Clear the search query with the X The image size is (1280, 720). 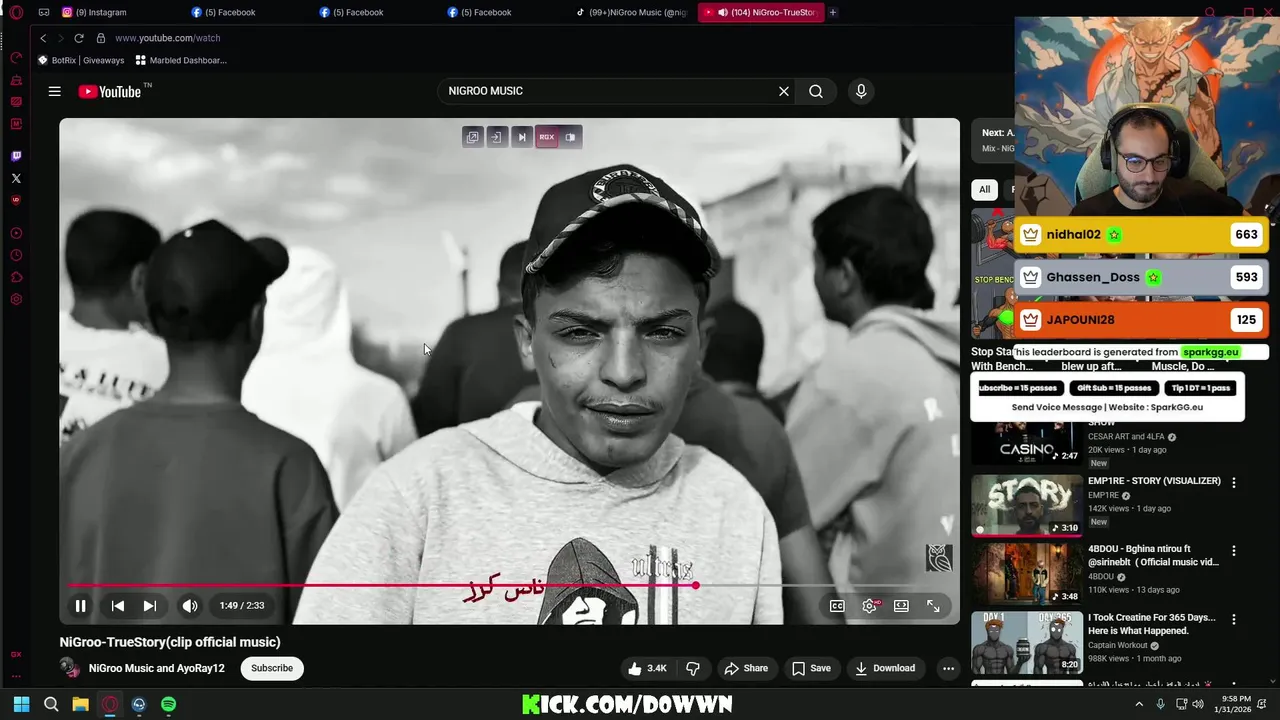click(784, 91)
